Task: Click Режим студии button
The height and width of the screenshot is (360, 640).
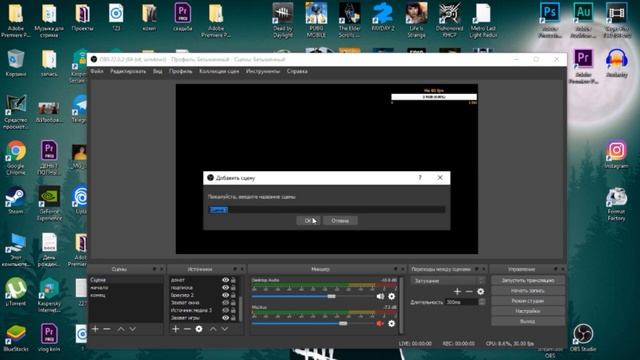Action: [528, 301]
